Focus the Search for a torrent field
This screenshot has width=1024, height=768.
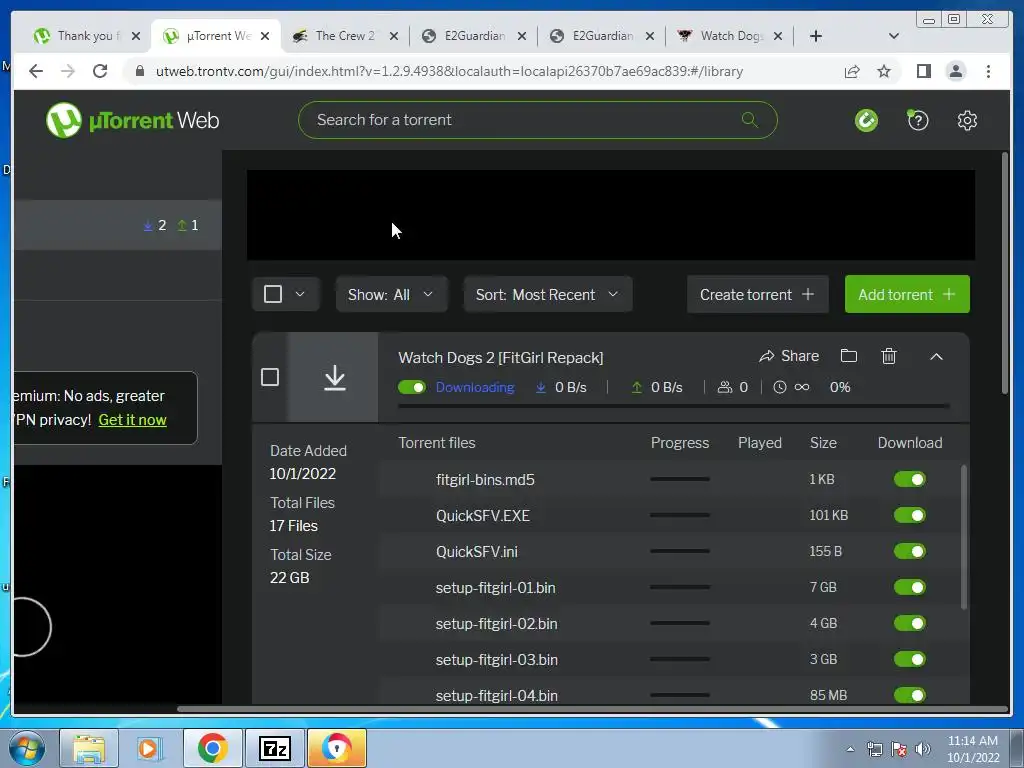tap(537, 120)
